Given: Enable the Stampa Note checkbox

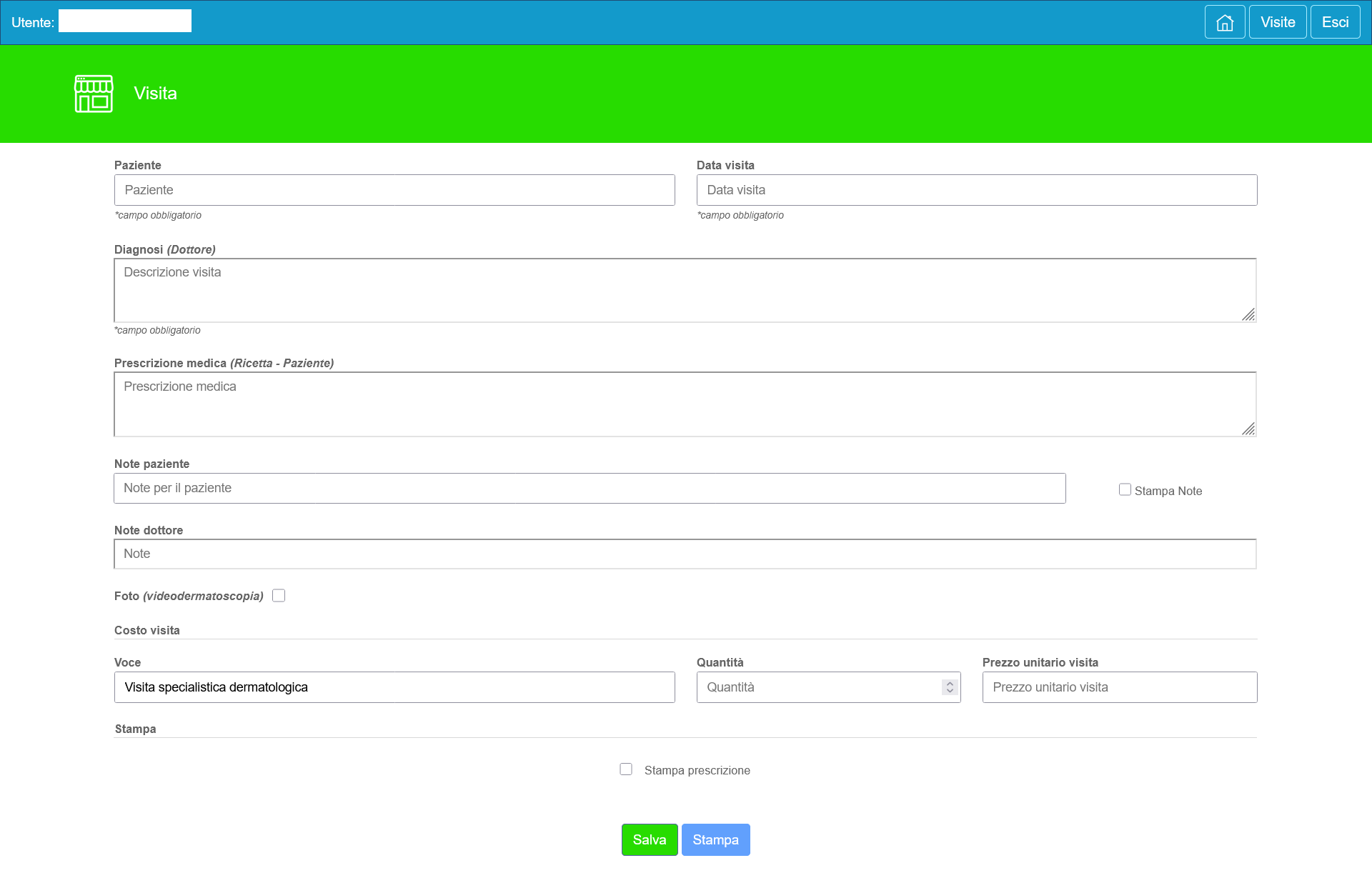Looking at the screenshot, I should [1125, 490].
